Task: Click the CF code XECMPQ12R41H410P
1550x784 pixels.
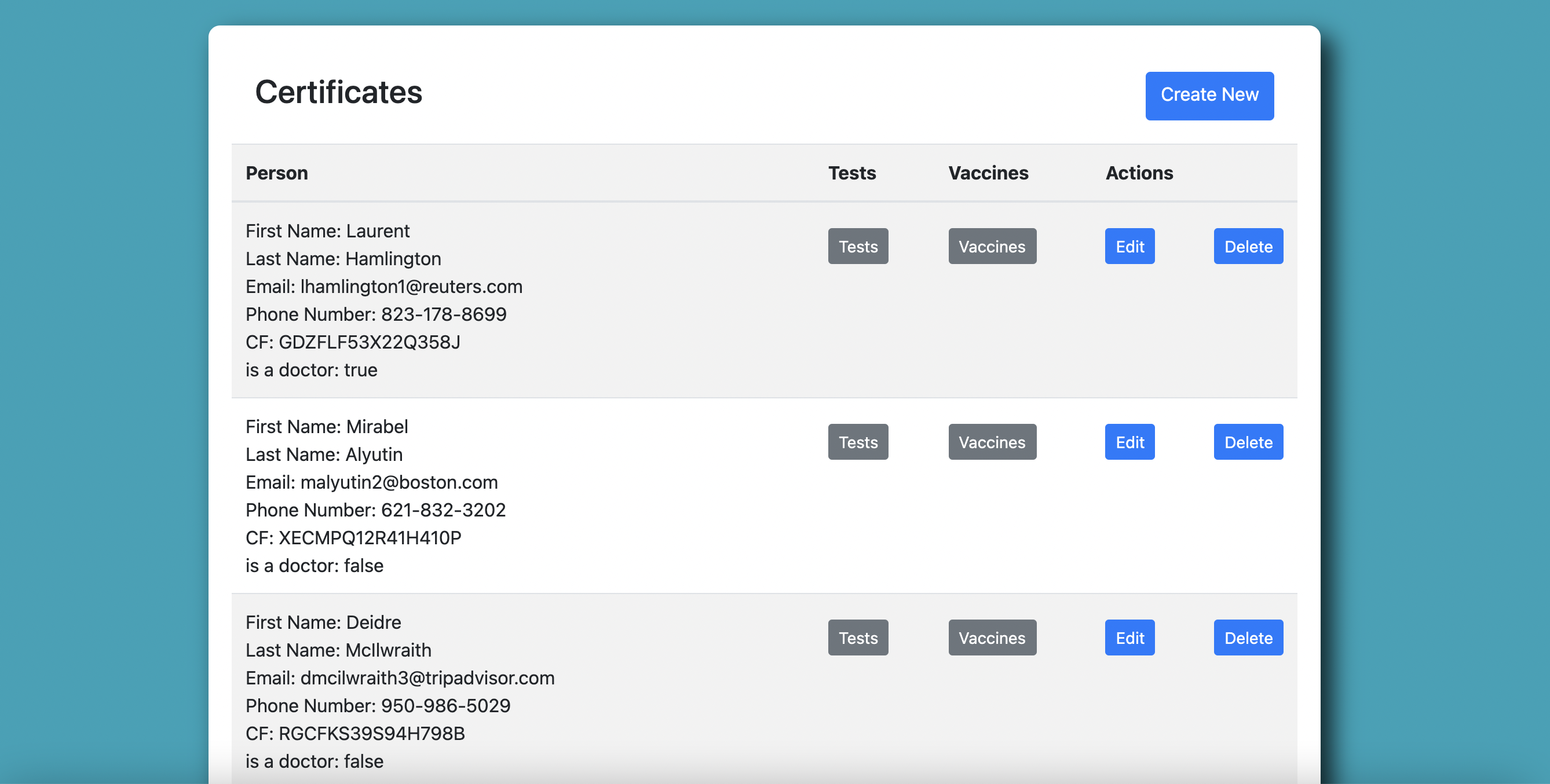Action: (370, 537)
